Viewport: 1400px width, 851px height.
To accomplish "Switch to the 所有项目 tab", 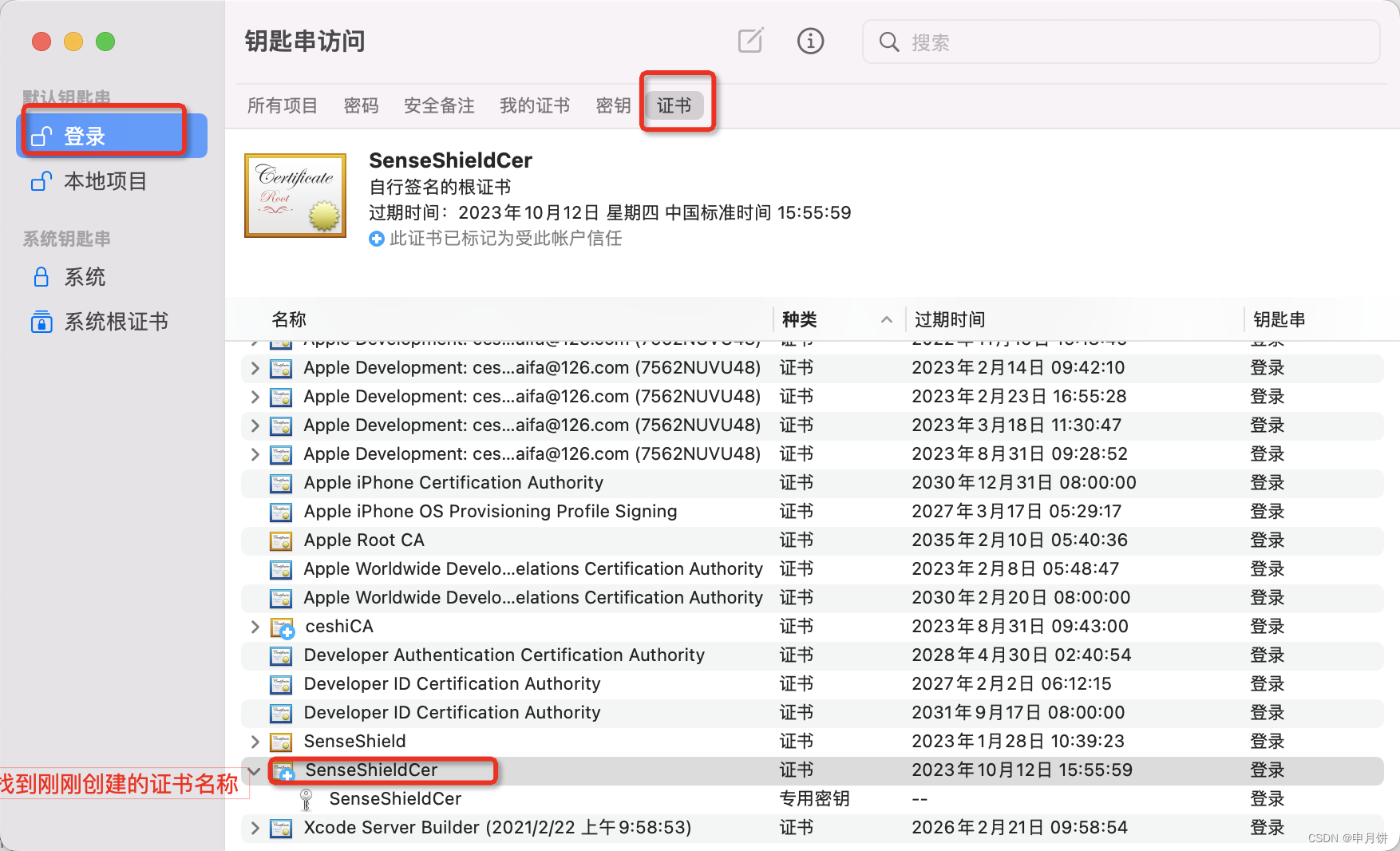I will 283,105.
